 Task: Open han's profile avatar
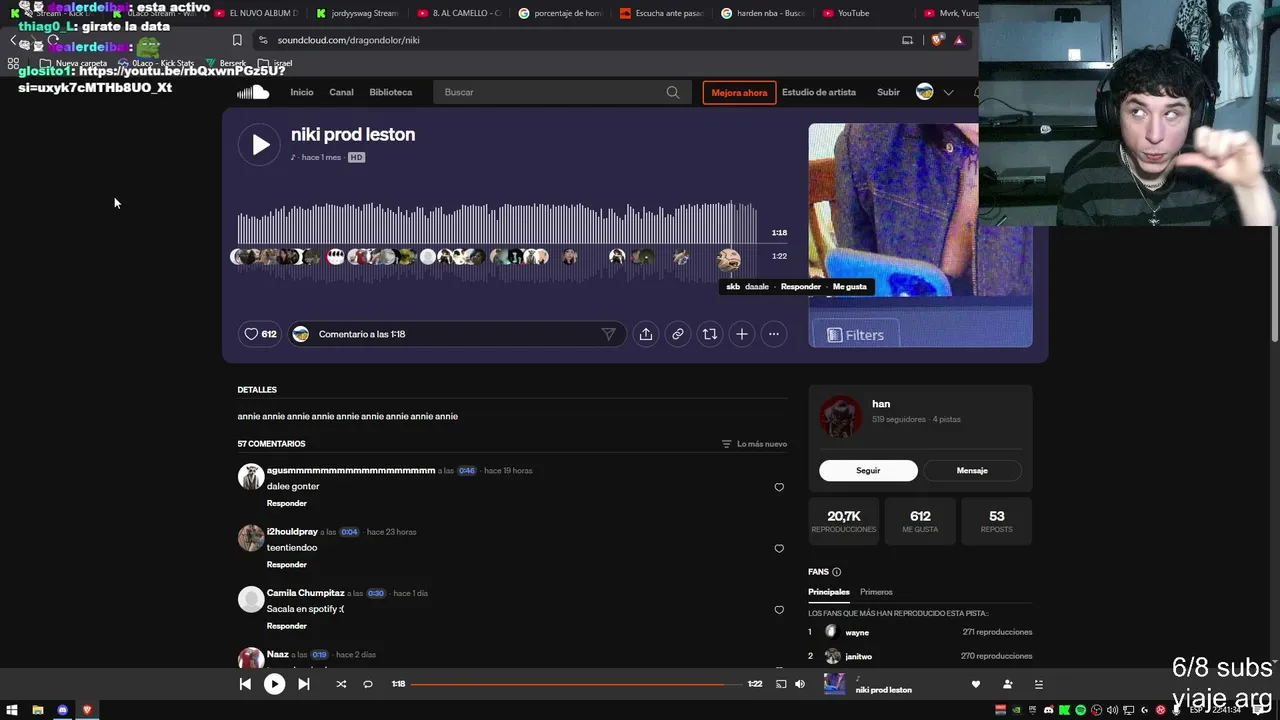point(840,416)
